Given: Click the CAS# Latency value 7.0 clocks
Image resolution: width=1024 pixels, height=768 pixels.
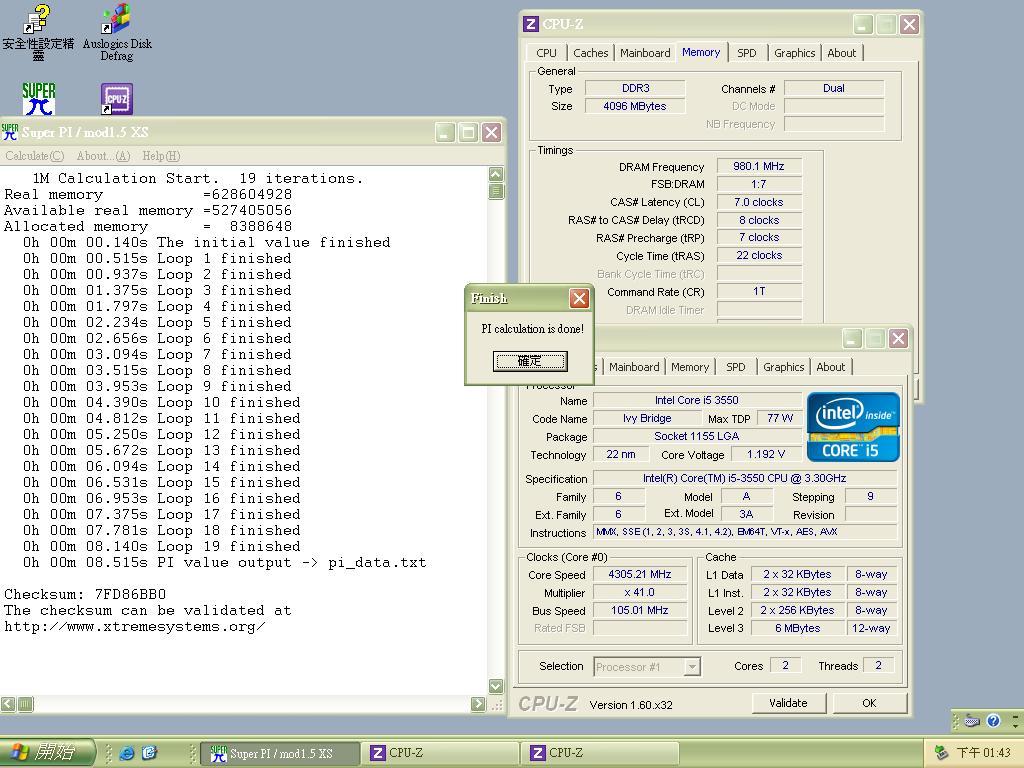Looking at the screenshot, I should tap(759, 202).
